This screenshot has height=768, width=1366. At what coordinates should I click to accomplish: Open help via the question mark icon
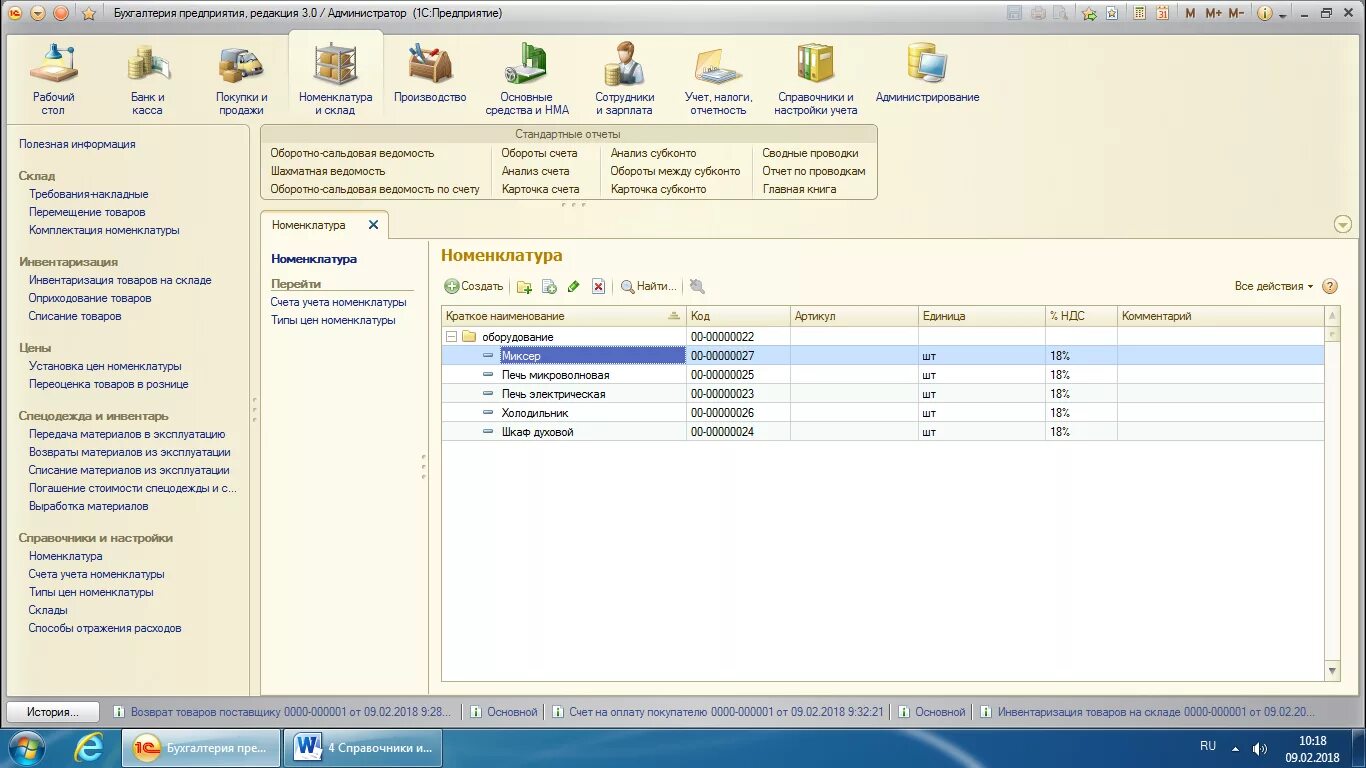tap(1330, 286)
